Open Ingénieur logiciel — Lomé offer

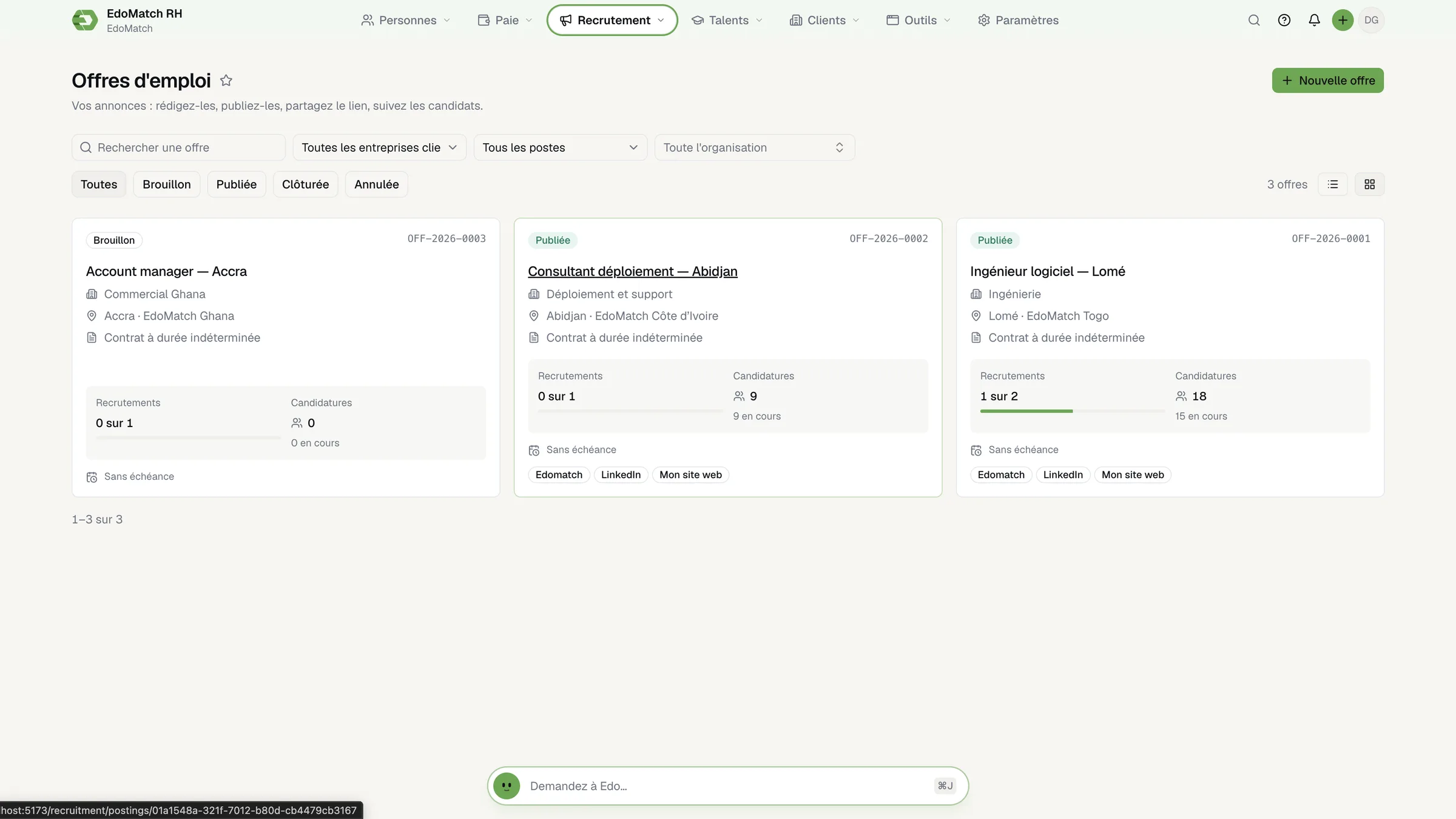(x=1048, y=271)
